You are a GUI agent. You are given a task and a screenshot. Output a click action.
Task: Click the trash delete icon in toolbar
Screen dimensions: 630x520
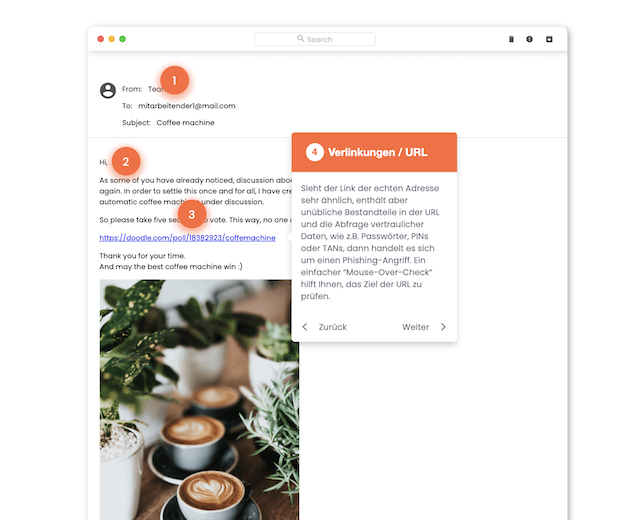click(511, 39)
